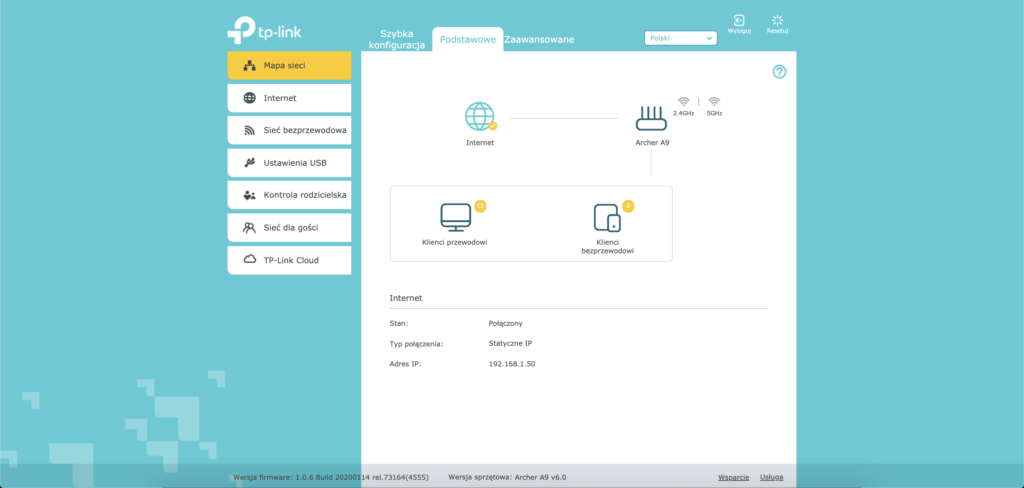The height and width of the screenshot is (488, 1024).
Task: Open Ustawienia USB menu item
Action: (289, 162)
